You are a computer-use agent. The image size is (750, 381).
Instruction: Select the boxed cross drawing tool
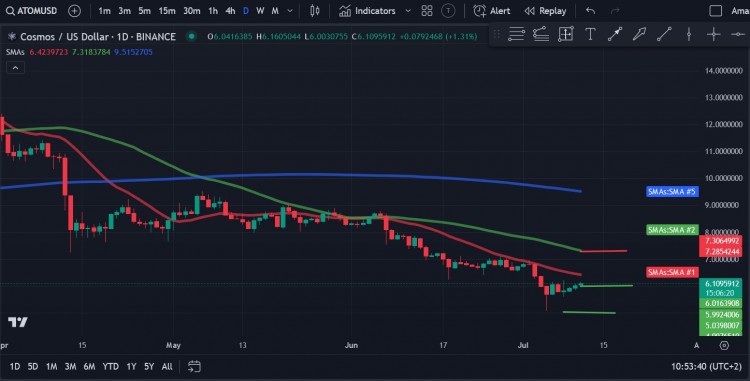coord(565,34)
